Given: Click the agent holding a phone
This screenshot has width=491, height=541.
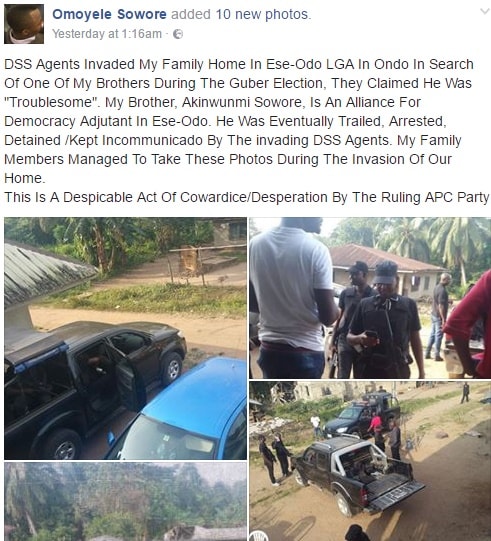Looking at the screenshot, I should tap(386, 321).
